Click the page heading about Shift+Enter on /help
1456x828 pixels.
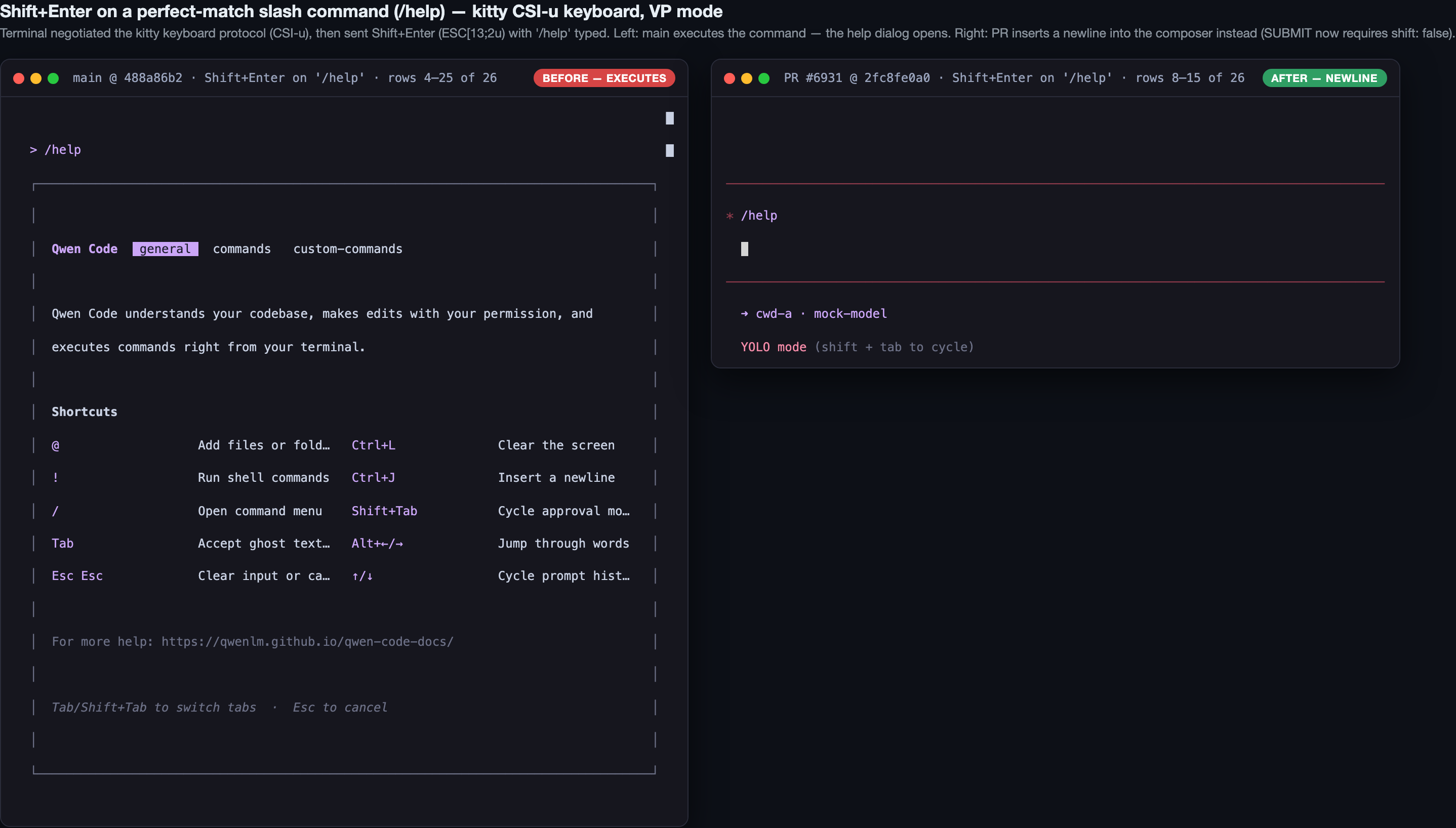click(x=362, y=11)
